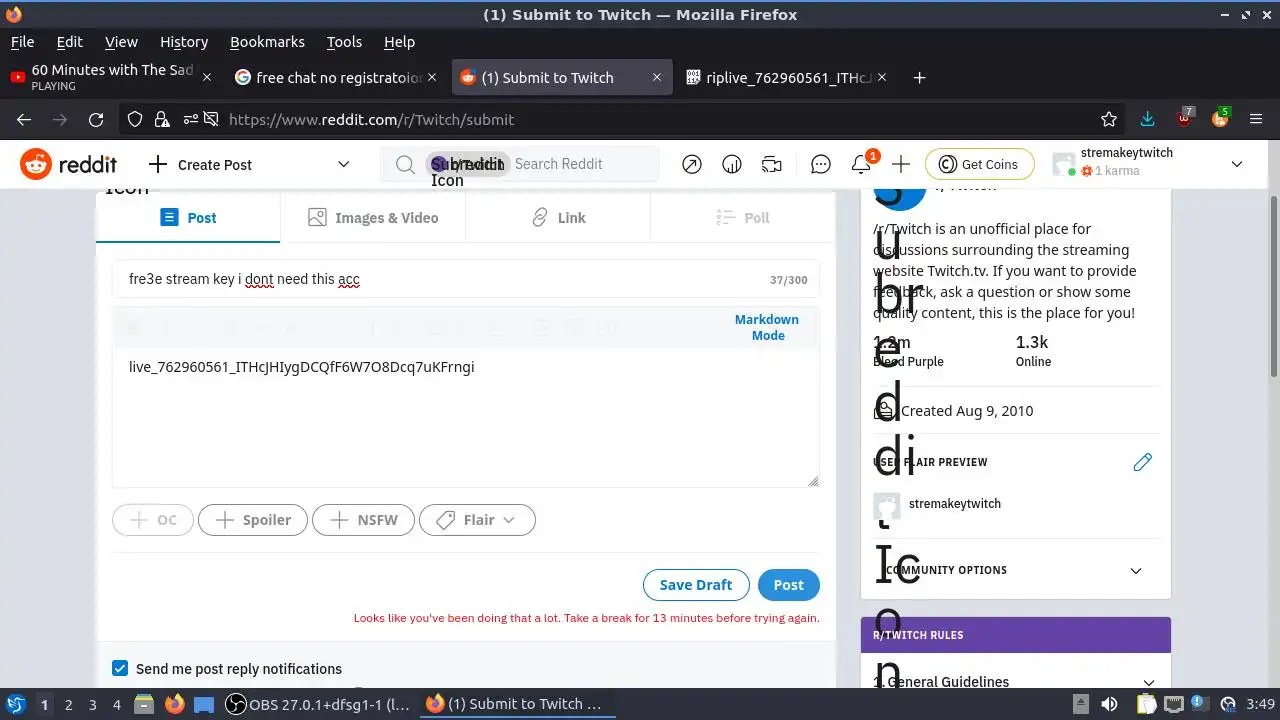Click the Get Coins button
1280x720 pixels.
pos(978,164)
